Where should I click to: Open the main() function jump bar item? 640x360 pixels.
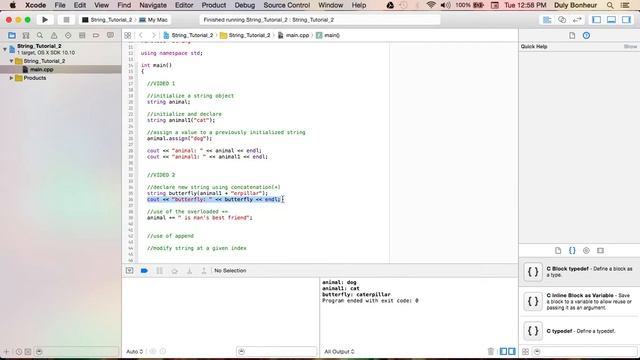coord(328,36)
